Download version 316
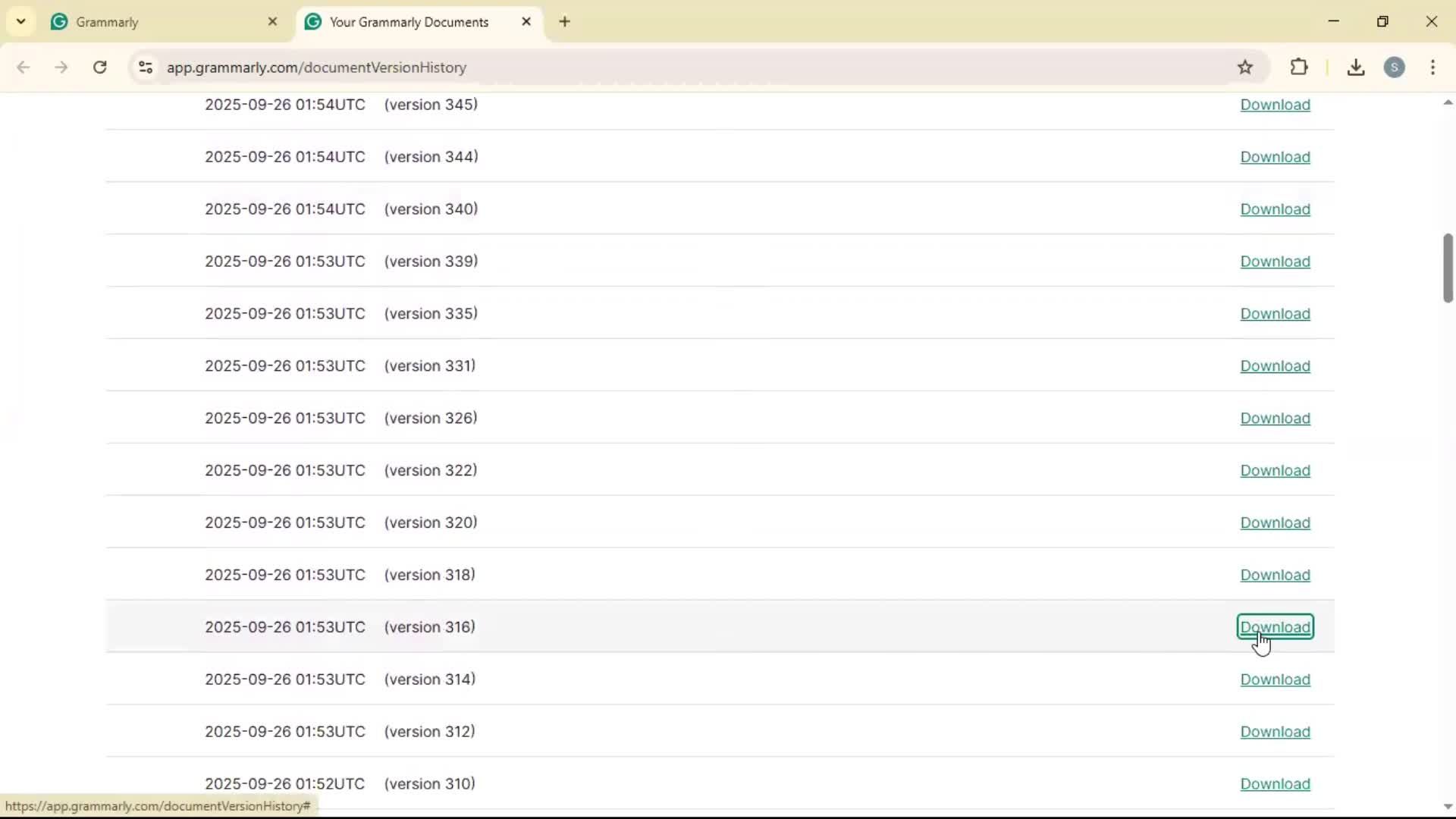The image size is (1456, 819). pos(1275,627)
